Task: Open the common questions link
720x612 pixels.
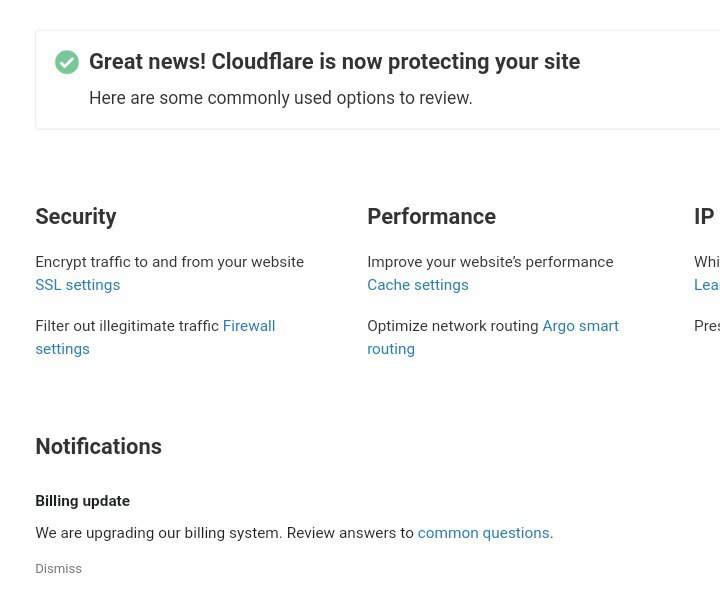Action: coord(484,533)
